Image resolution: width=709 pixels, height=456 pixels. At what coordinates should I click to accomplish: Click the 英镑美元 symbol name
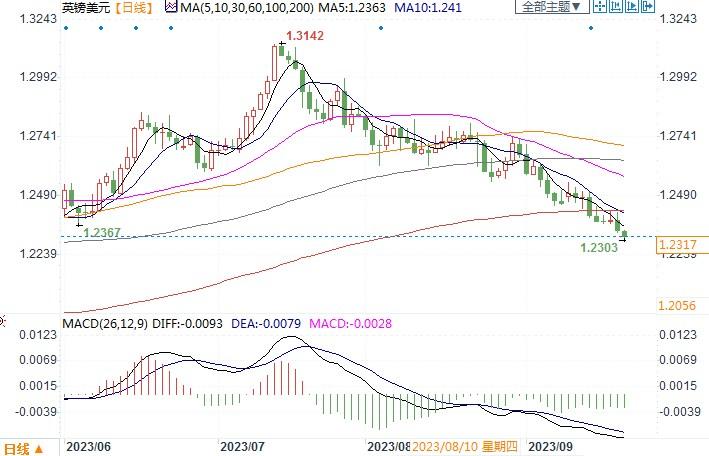coord(86,7)
